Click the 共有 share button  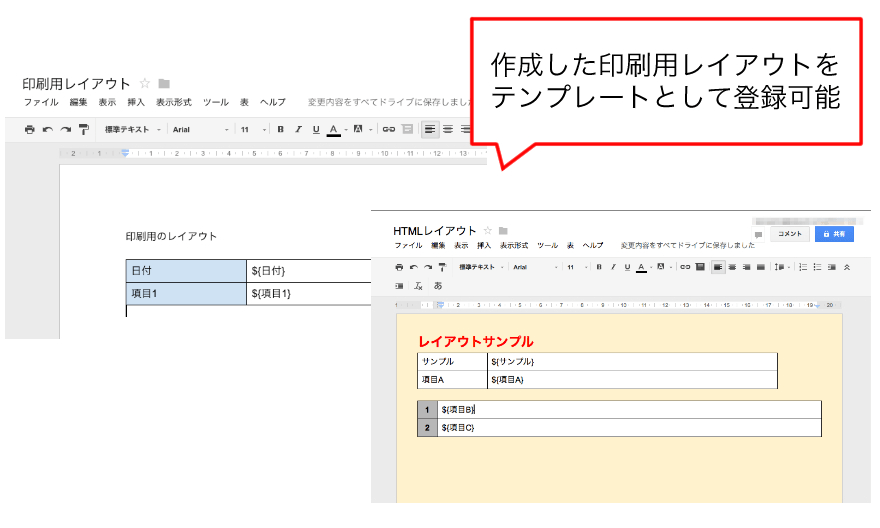pyautogui.click(x=834, y=234)
